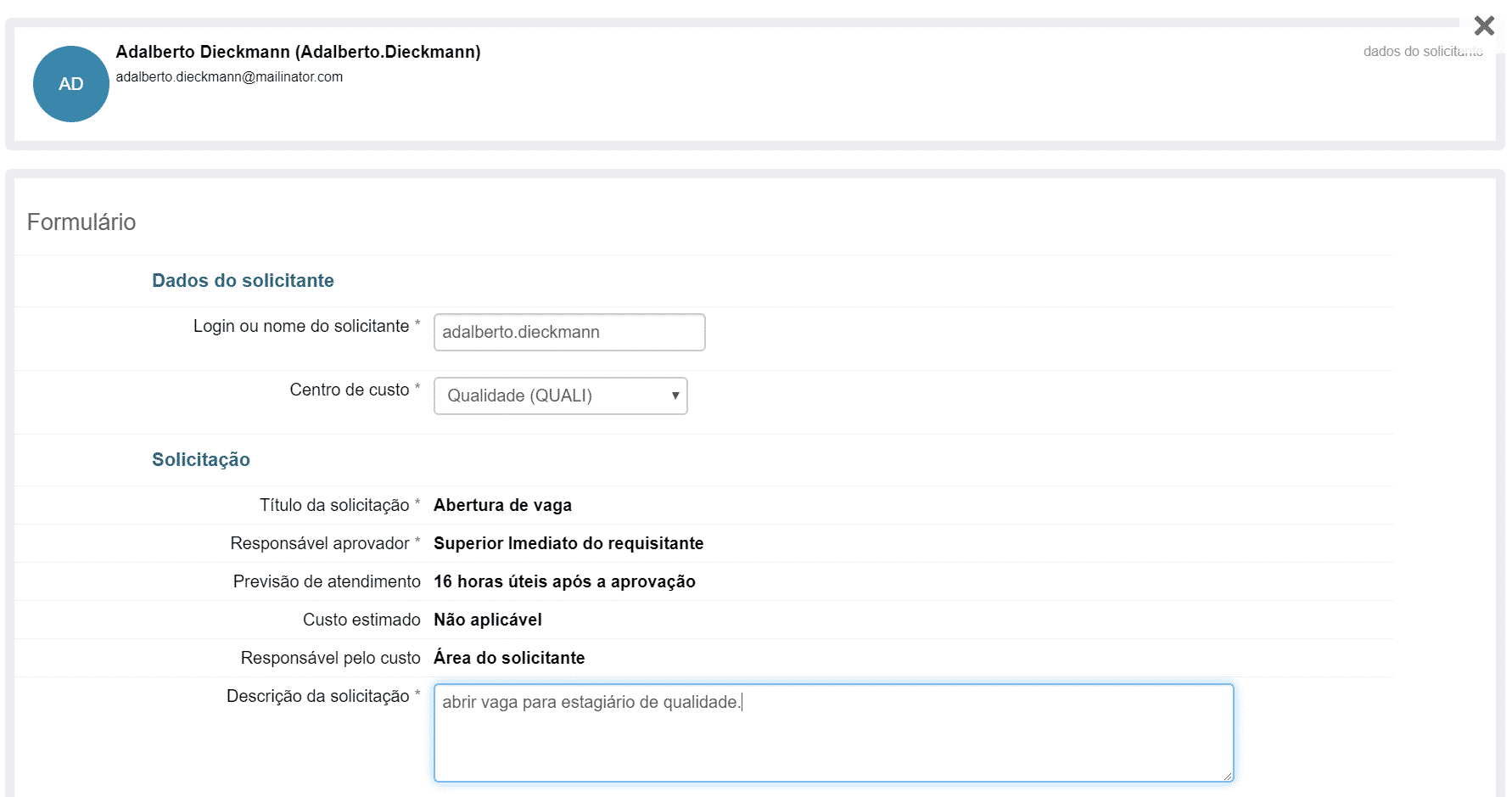This screenshot has width=1512, height=797.
Task: Click the adalberto.dieckmann@mailinator.com email
Action: click(x=229, y=76)
